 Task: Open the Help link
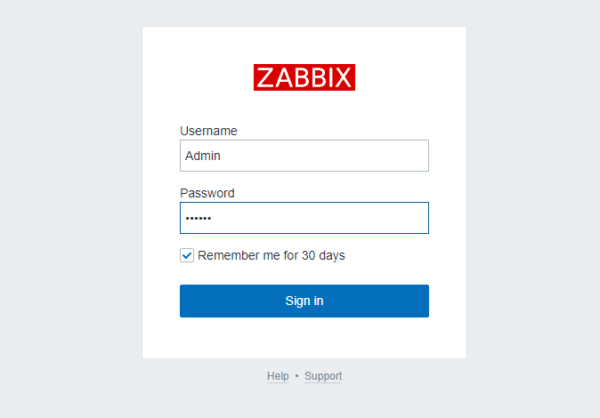point(278,376)
